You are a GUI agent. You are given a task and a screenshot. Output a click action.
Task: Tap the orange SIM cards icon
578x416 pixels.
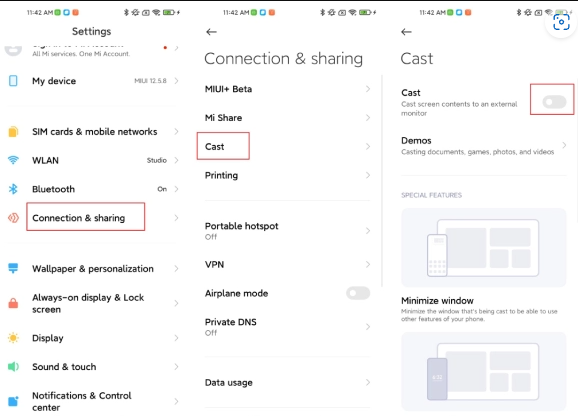(13, 132)
